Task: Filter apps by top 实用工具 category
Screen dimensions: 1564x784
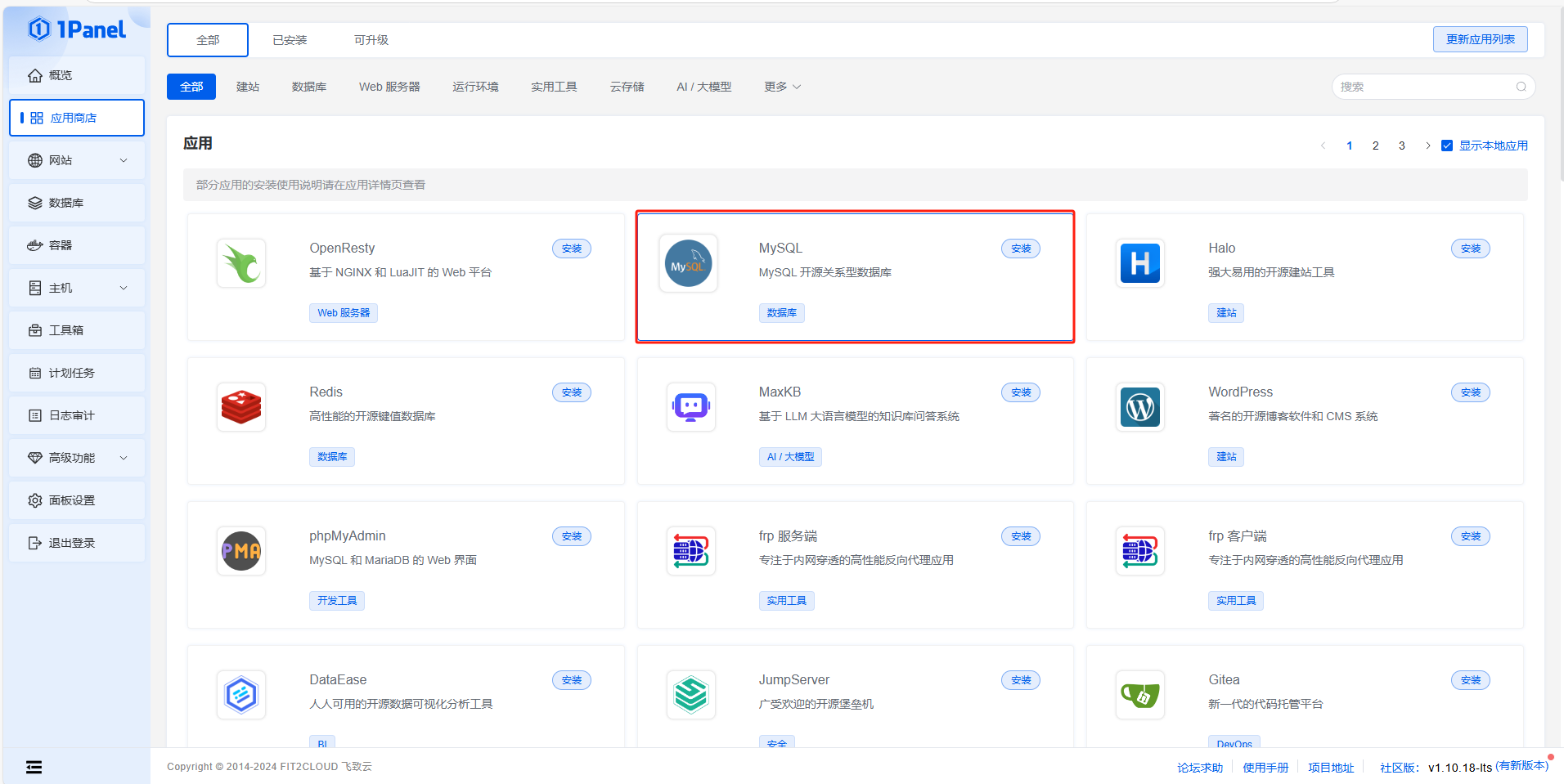Action: click(x=554, y=87)
